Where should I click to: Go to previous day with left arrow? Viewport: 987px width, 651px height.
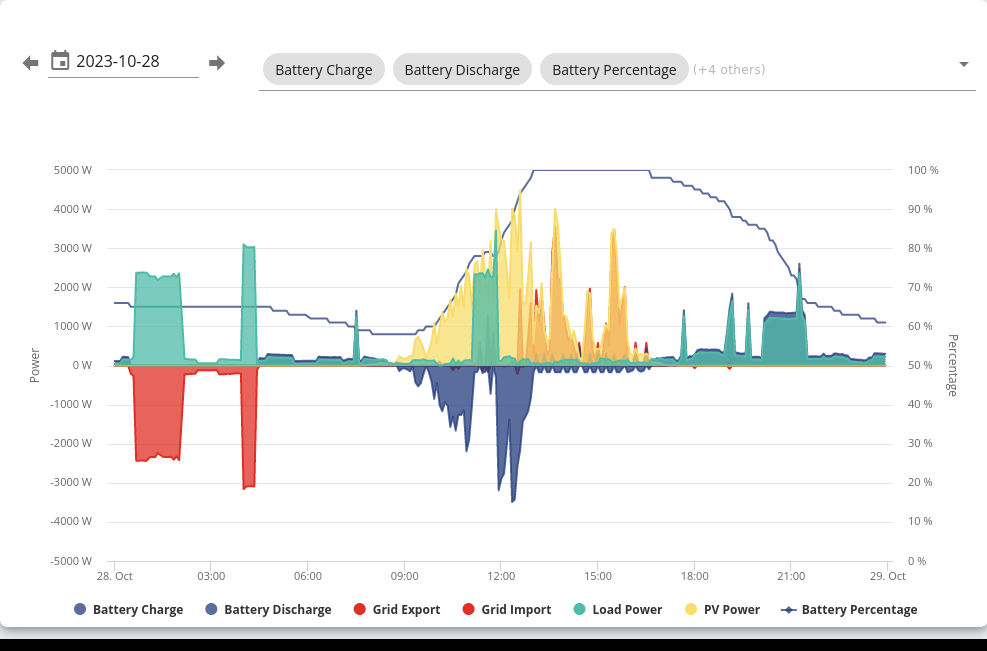(x=30, y=62)
